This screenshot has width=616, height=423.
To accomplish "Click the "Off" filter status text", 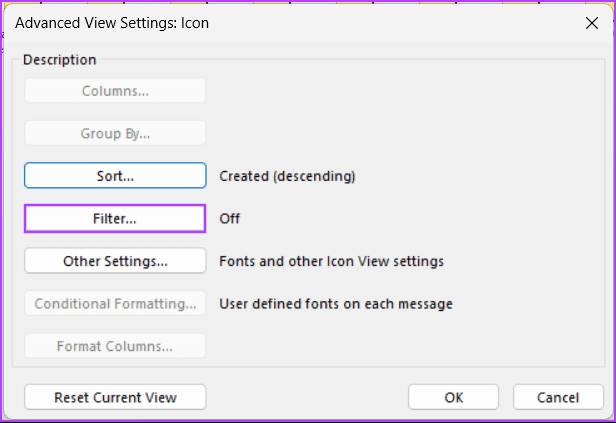I will tap(230, 218).
